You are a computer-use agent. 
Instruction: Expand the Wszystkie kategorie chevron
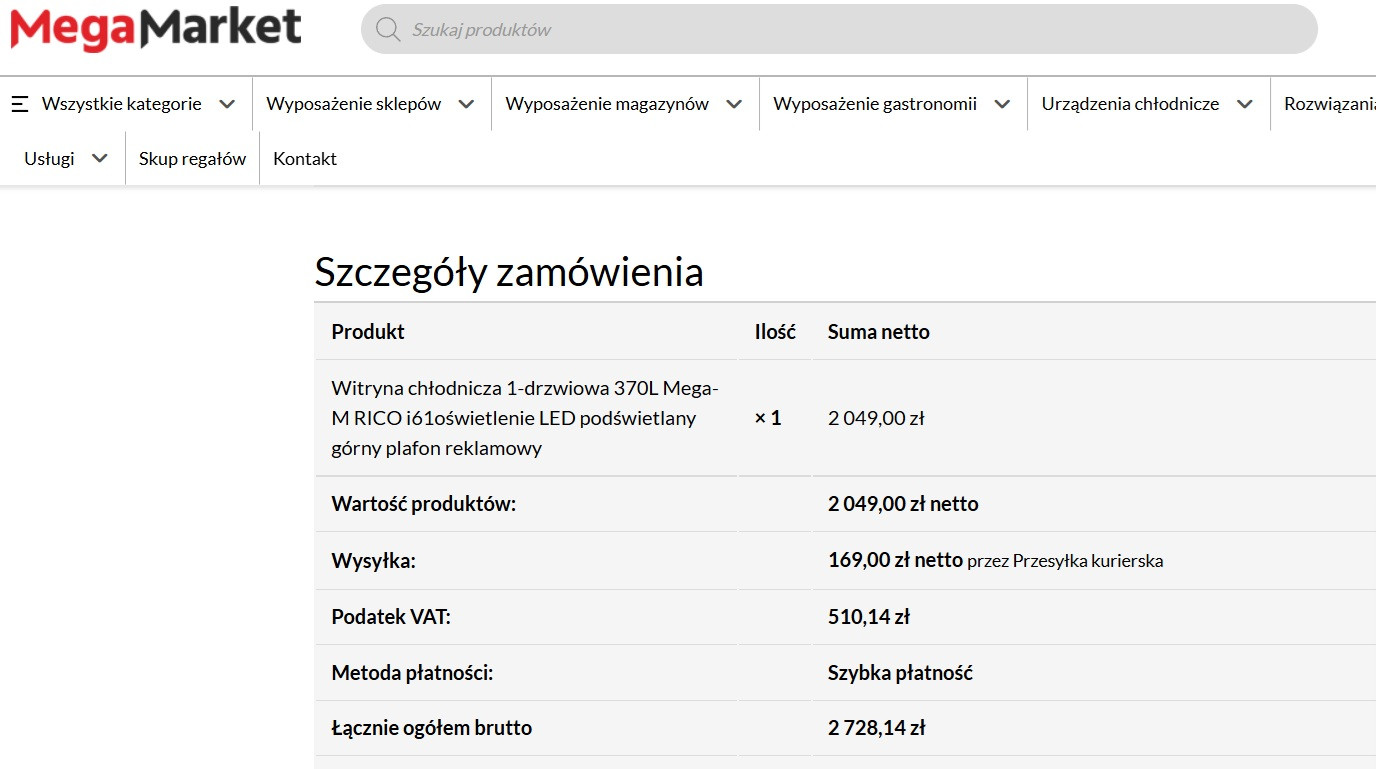[227, 104]
